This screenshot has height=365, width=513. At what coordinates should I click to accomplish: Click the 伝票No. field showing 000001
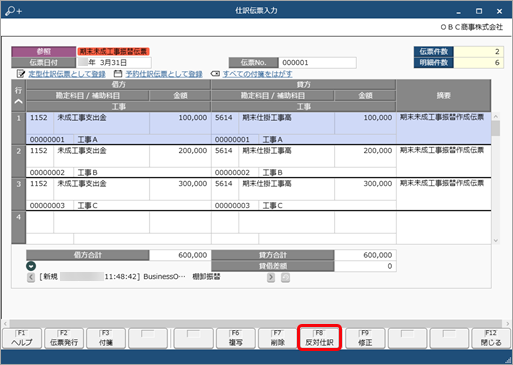[x=317, y=63]
